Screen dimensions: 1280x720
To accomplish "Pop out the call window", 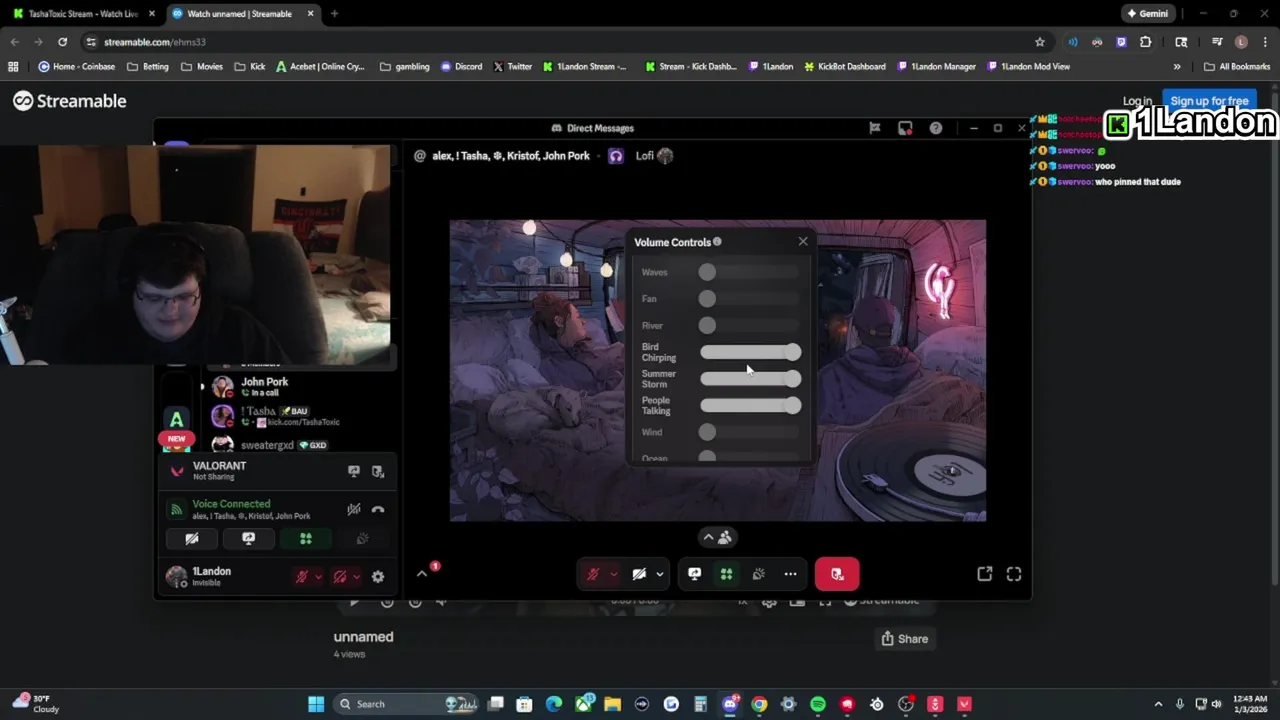I will click(985, 574).
